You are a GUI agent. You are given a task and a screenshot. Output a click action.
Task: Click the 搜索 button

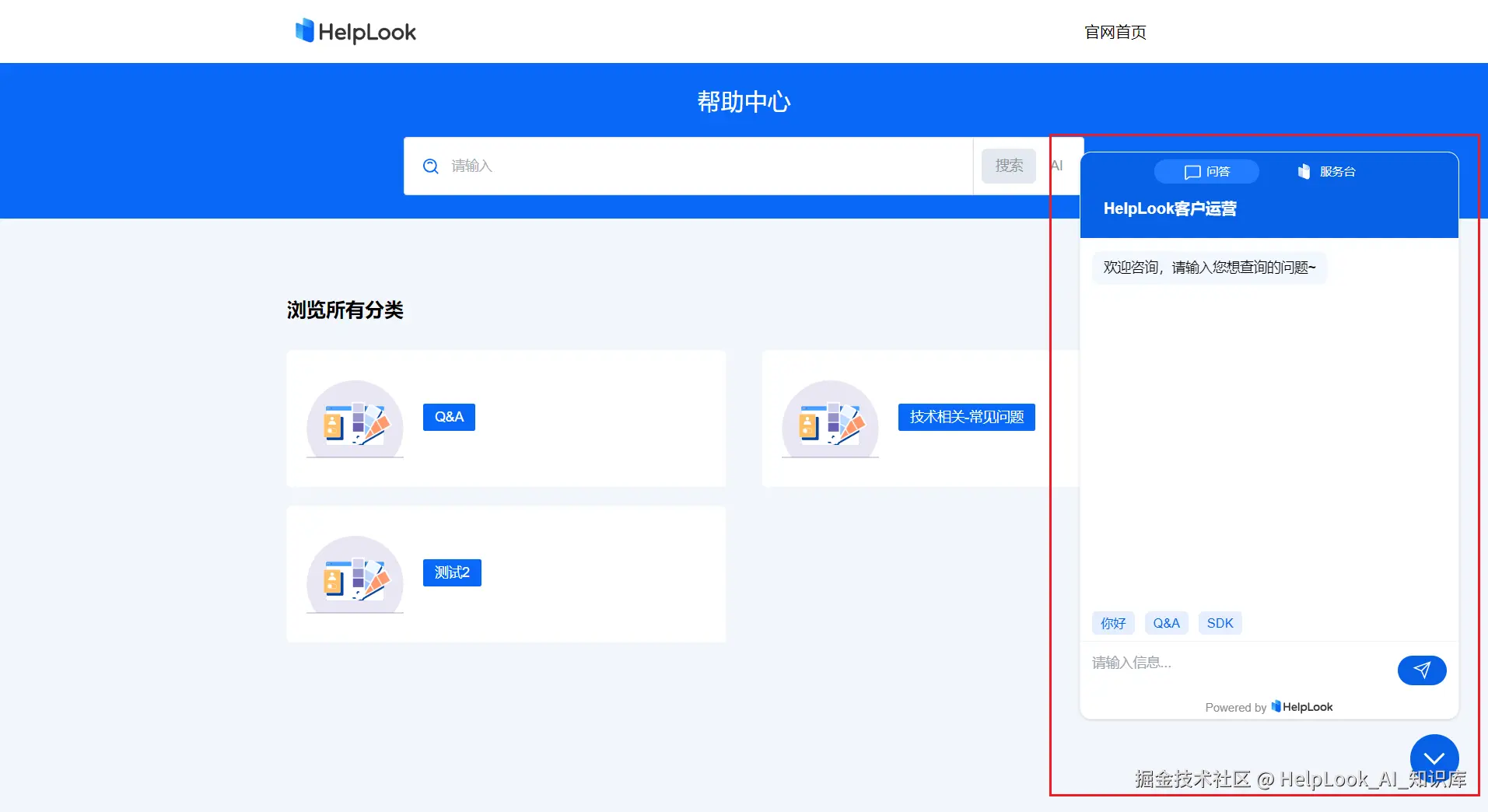click(x=1009, y=166)
